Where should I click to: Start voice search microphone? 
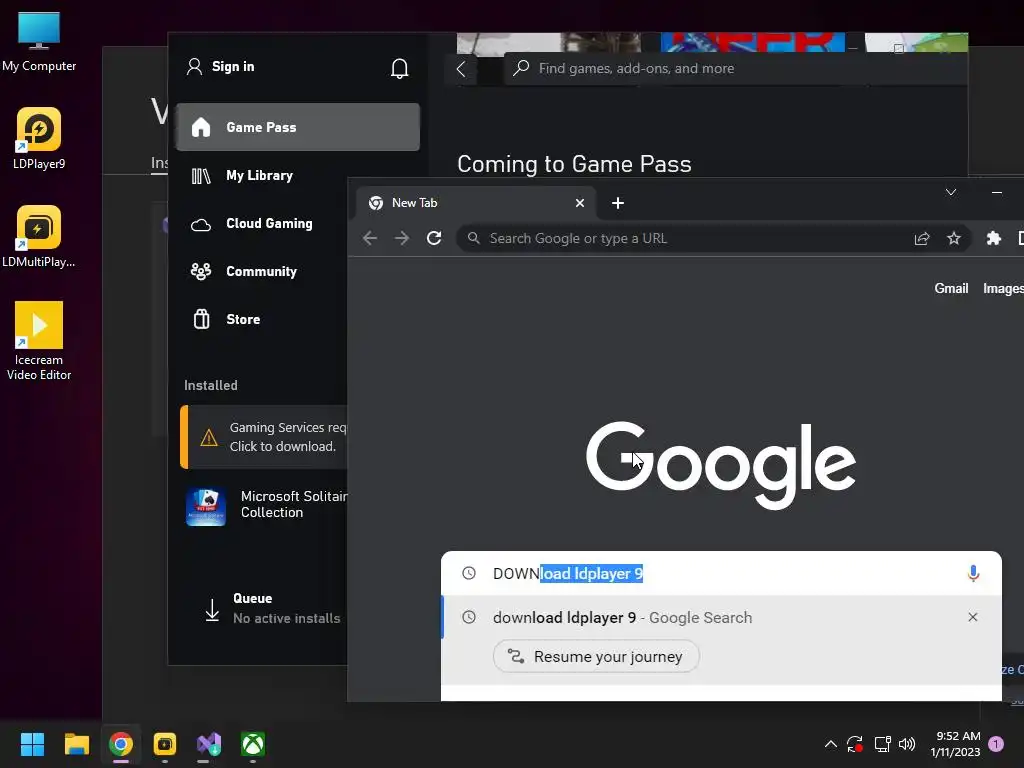972,573
